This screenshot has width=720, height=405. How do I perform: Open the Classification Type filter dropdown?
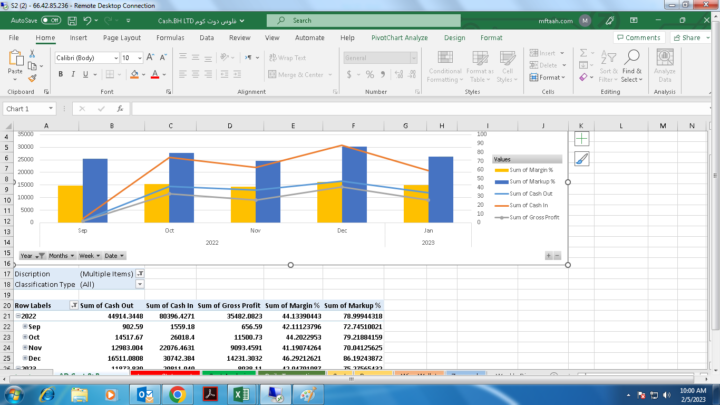tap(139, 284)
